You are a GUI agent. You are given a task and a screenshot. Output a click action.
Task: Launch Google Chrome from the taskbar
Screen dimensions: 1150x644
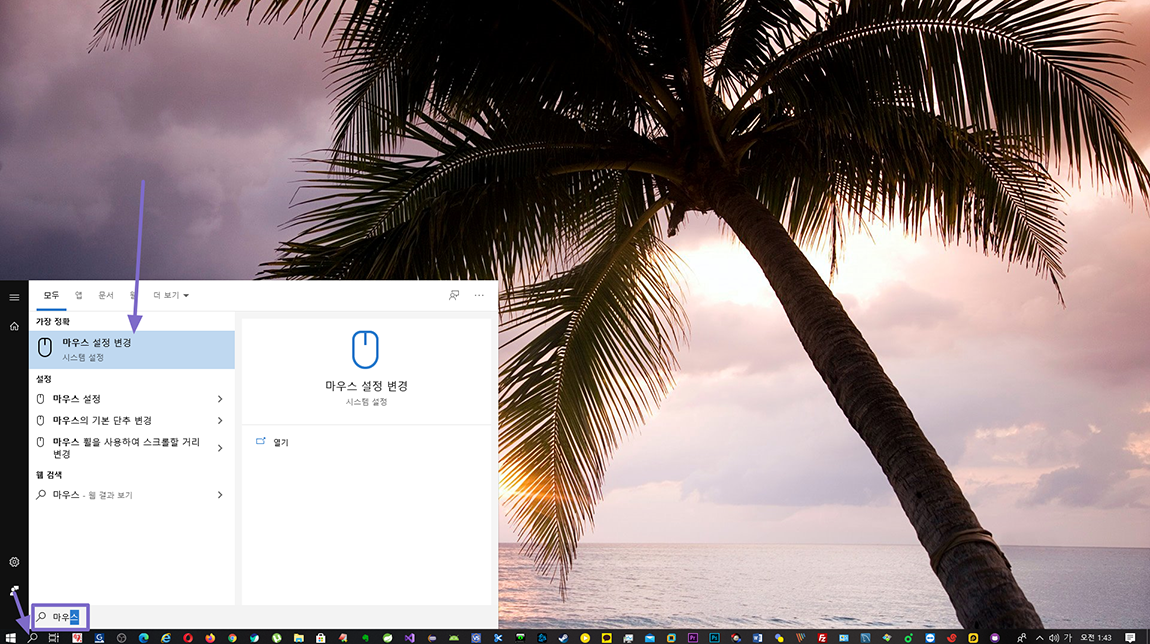click(232, 637)
